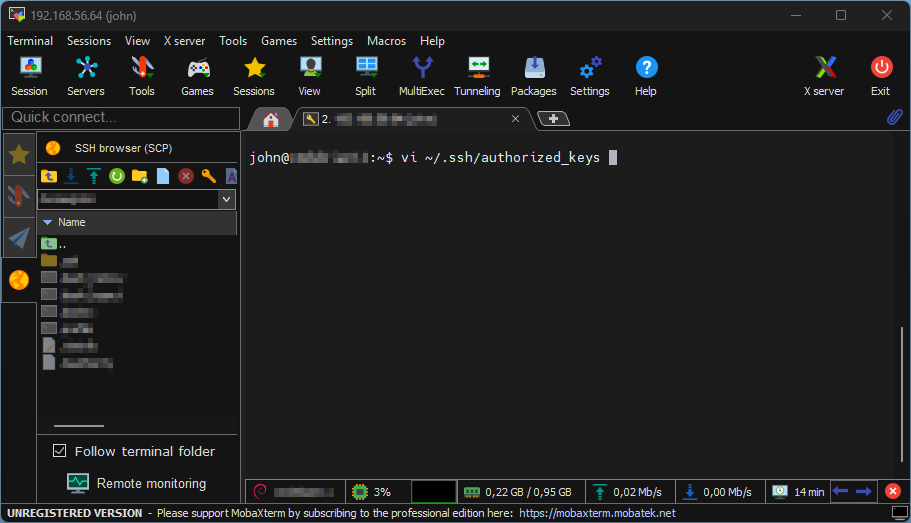Start the X server toolbar icon
The image size is (911, 523).
(x=824, y=76)
